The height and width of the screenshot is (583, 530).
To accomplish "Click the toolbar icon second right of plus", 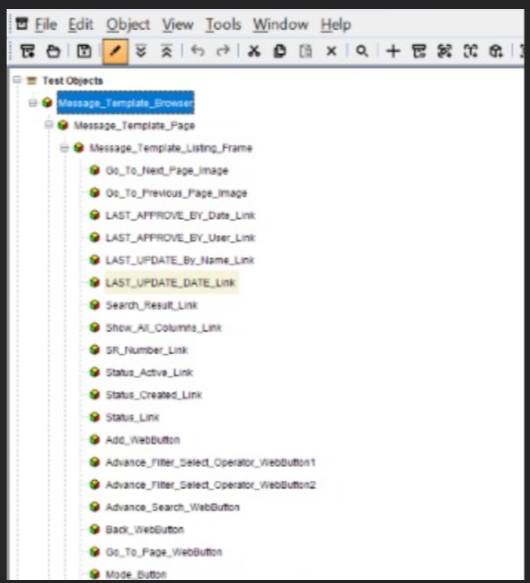I will tap(444, 51).
